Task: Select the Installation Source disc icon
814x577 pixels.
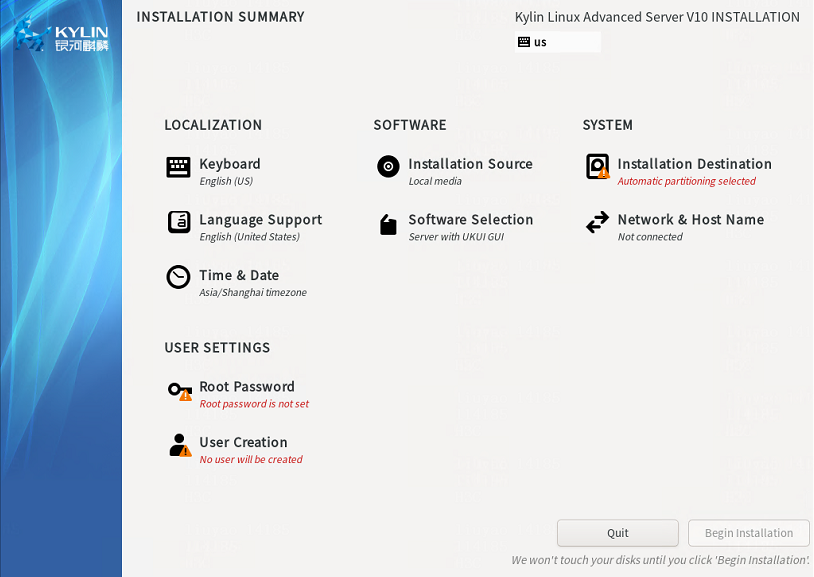Action: point(388,167)
